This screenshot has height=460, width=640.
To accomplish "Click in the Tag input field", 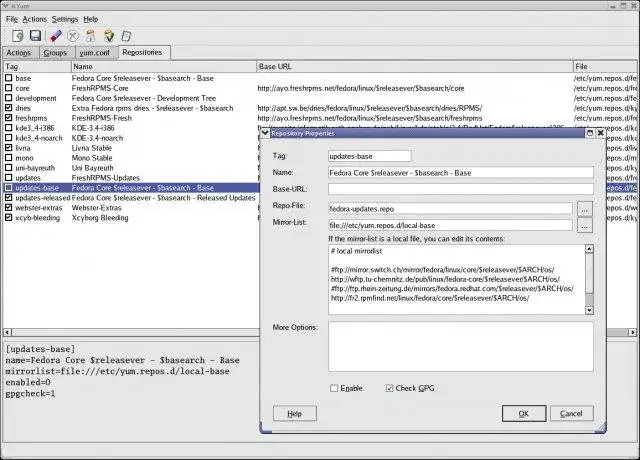I will click(369, 156).
